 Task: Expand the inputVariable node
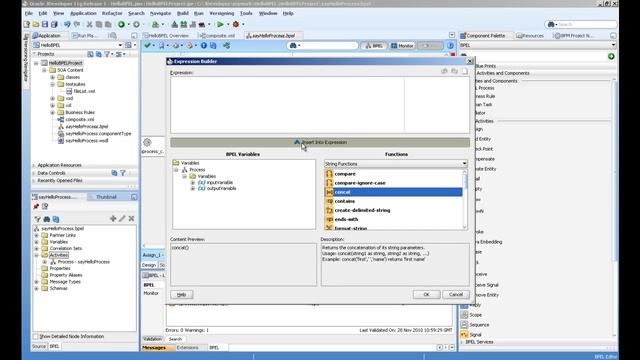tap(193, 182)
